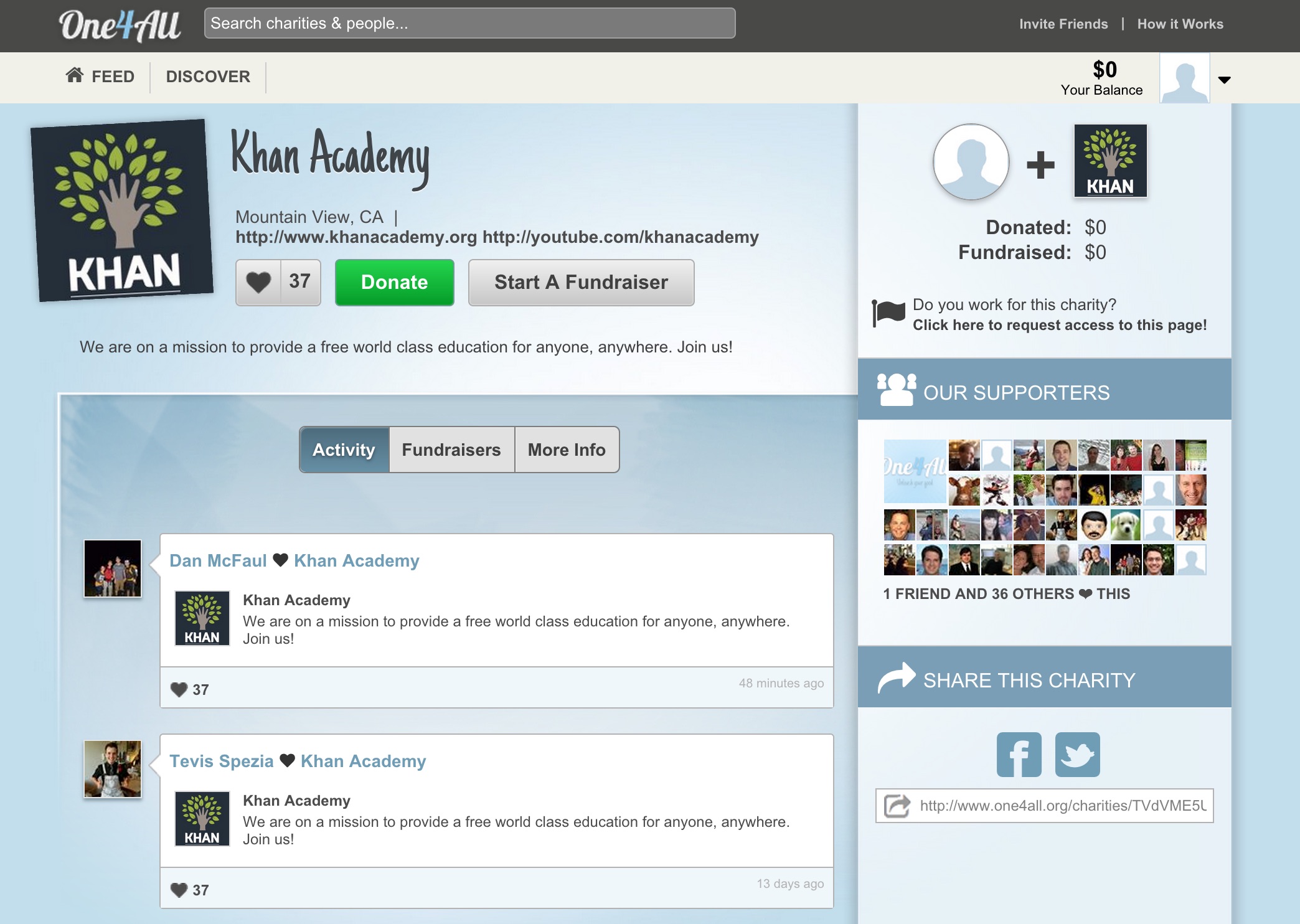
Task: Click the heart icon in Dan McFaul post footer
Action: coord(179,689)
